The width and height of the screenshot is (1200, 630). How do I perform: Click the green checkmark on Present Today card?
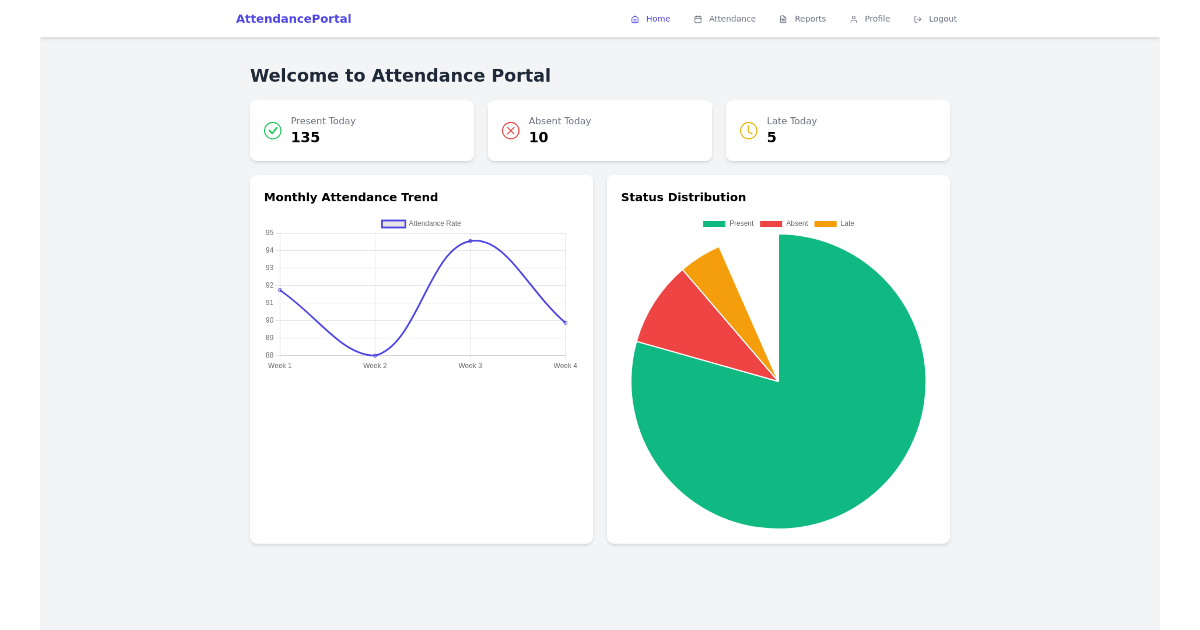coord(272,130)
